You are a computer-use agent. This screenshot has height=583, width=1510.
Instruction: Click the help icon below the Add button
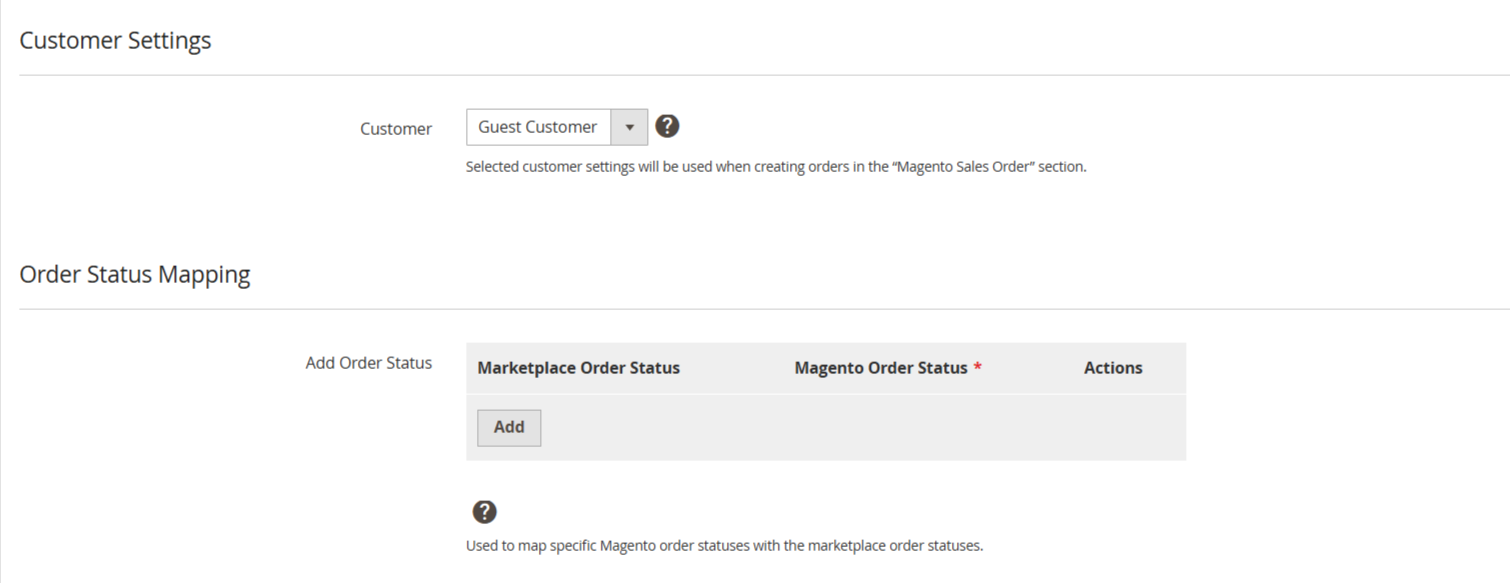(x=484, y=512)
